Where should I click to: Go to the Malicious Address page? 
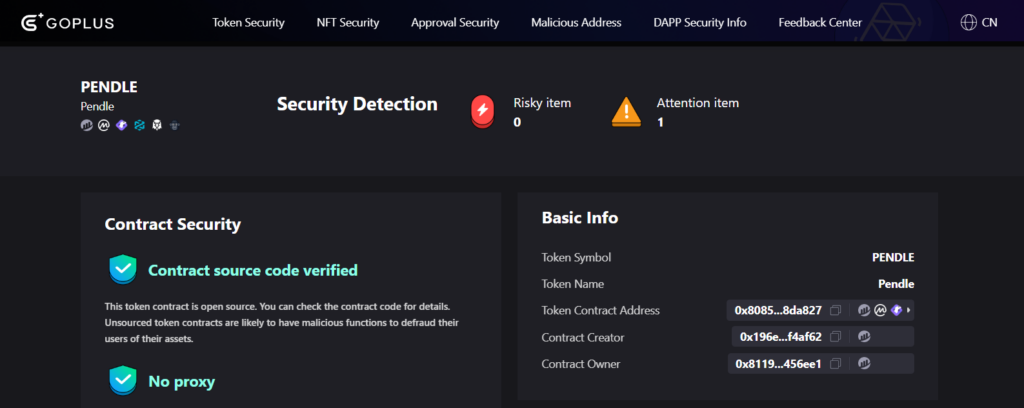point(576,23)
